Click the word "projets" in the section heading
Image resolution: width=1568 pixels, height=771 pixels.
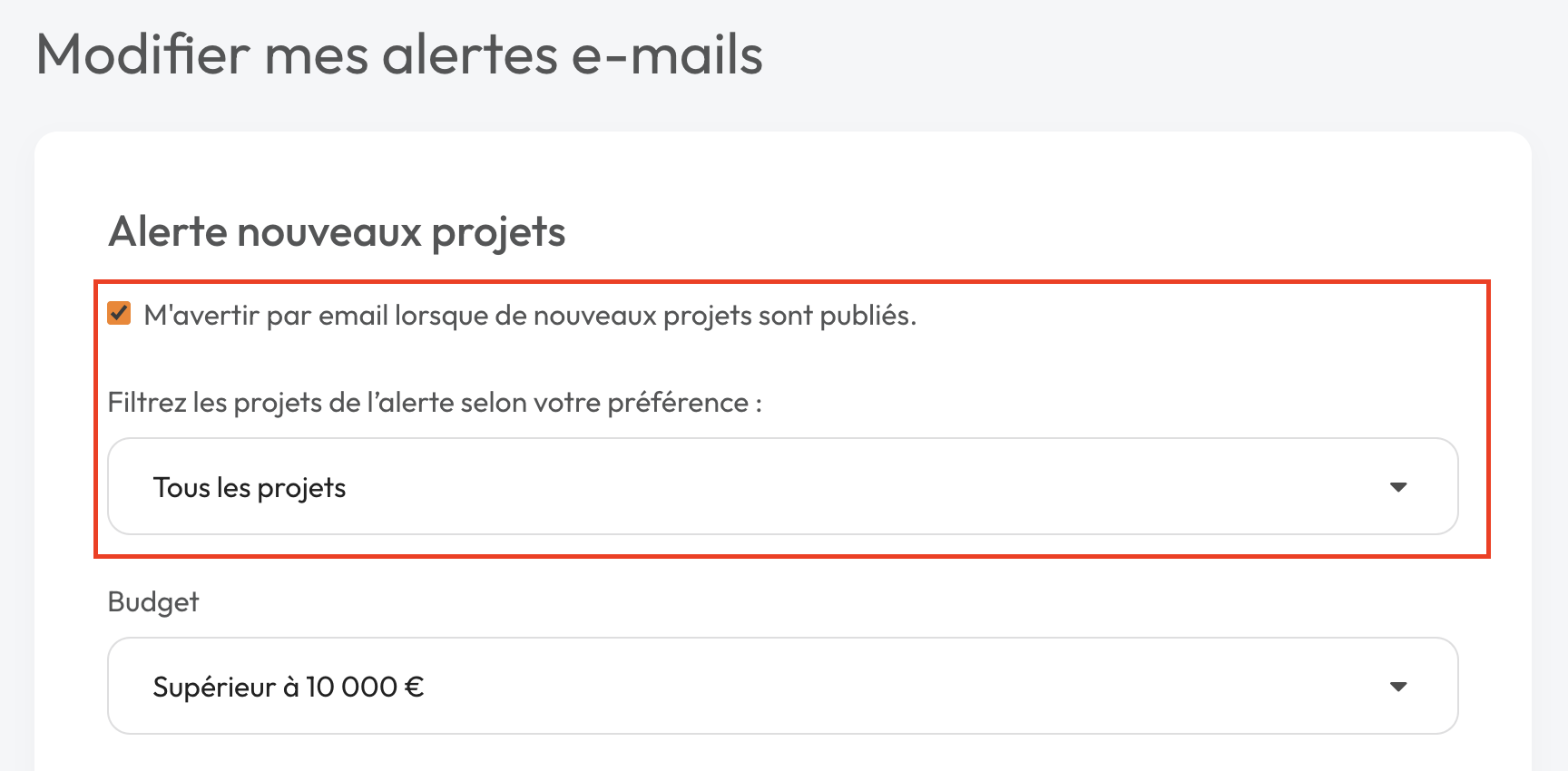(498, 233)
